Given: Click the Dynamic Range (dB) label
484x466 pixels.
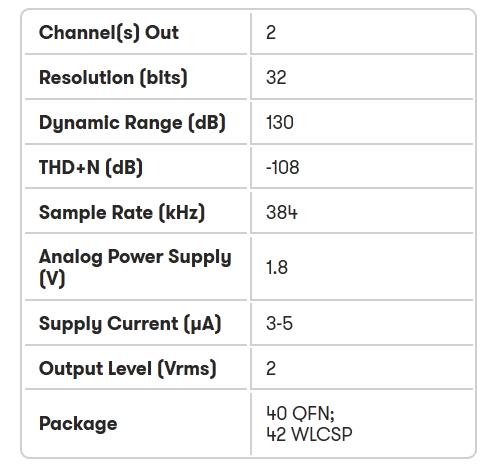Looking at the screenshot, I should point(132,123).
